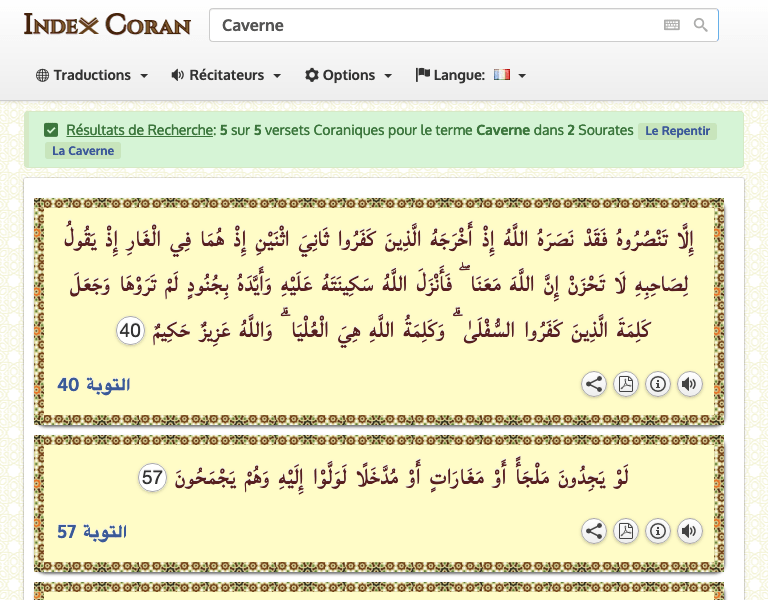Expand the Traductions dropdown
768x600 pixels.
(92, 75)
